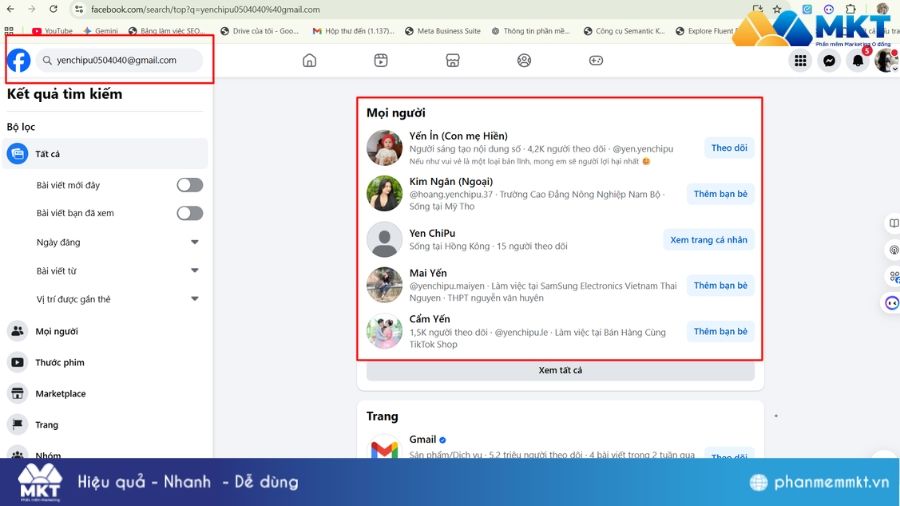The height and width of the screenshot is (506, 900).
Task: Open the Home tab icon
Action: 309,60
